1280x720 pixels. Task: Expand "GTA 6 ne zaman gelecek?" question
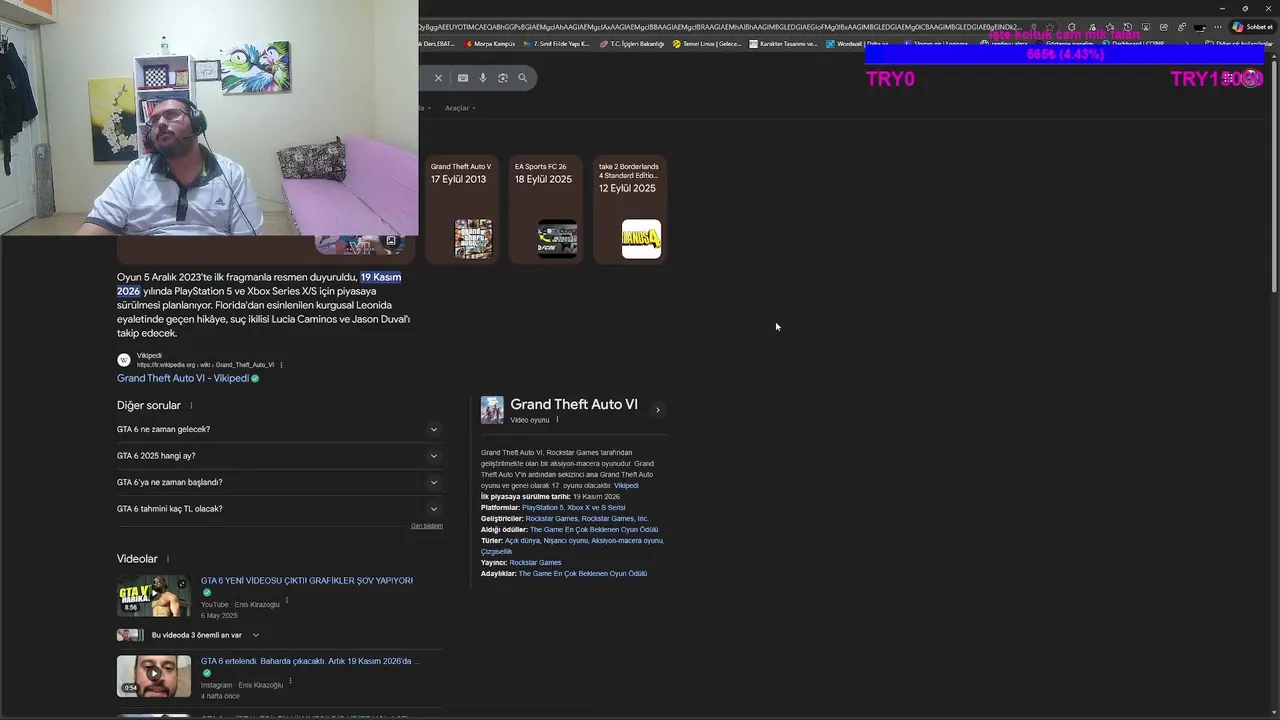pyautogui.click(x=280, y=430)
